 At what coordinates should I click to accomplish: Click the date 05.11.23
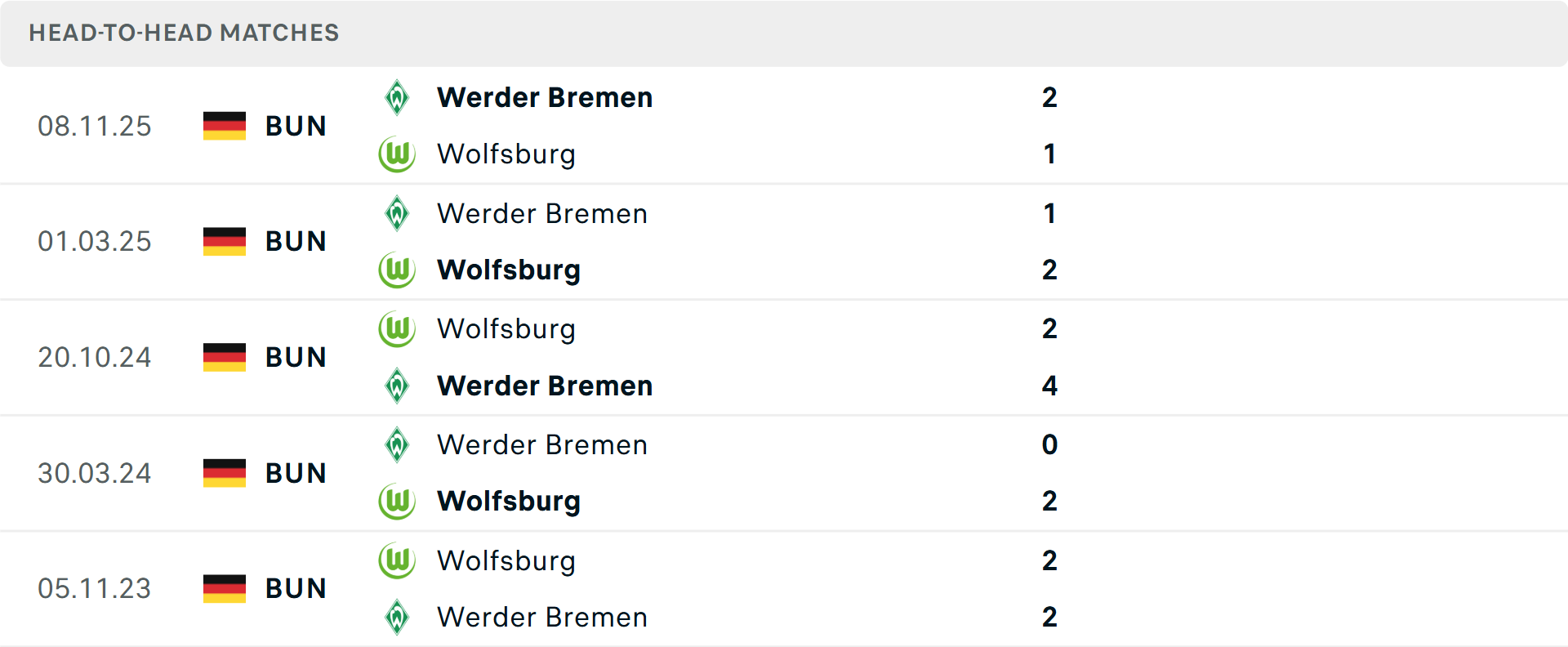[95, 588]
